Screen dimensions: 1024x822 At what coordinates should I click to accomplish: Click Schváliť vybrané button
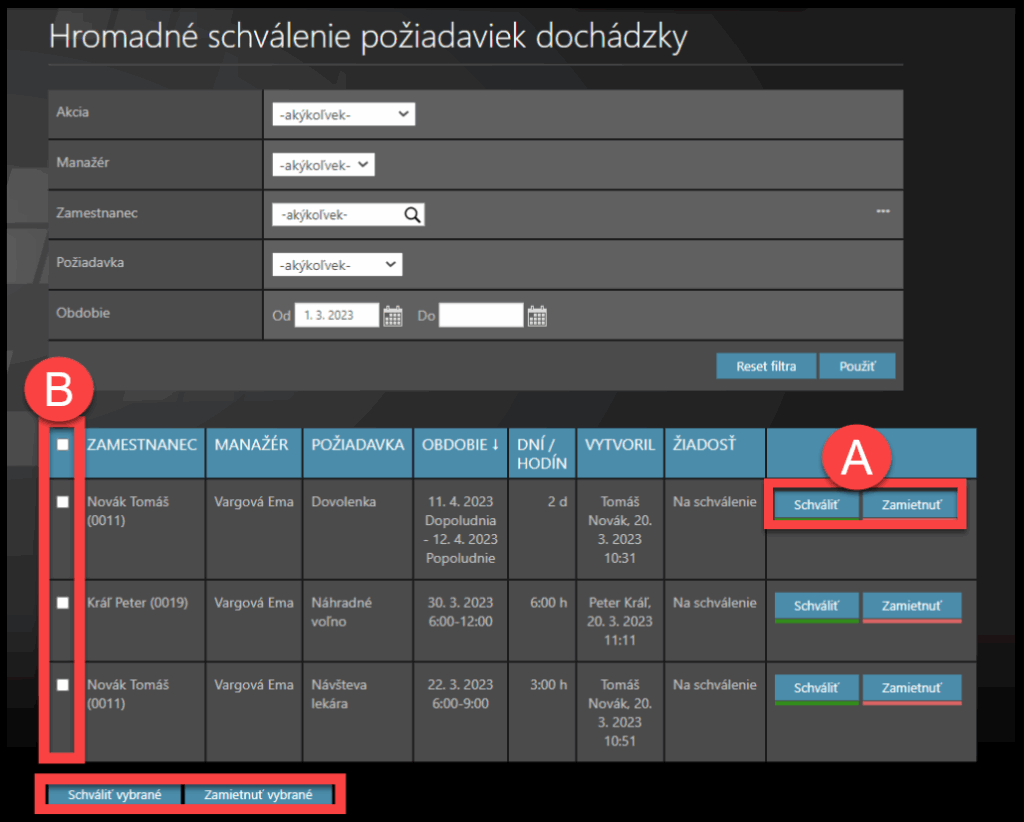[x=114, y=796]
